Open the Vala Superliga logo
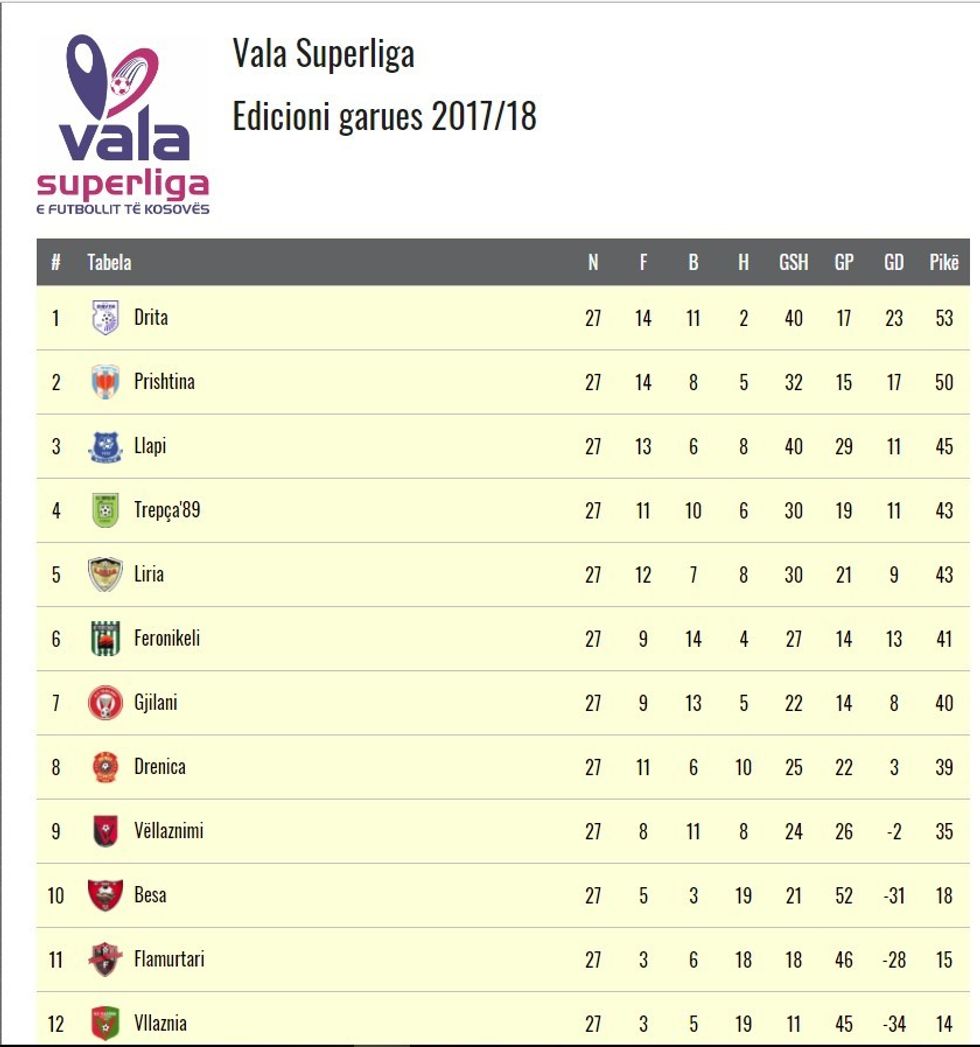This screenshot has width=980, height=1047. [123, 125]
